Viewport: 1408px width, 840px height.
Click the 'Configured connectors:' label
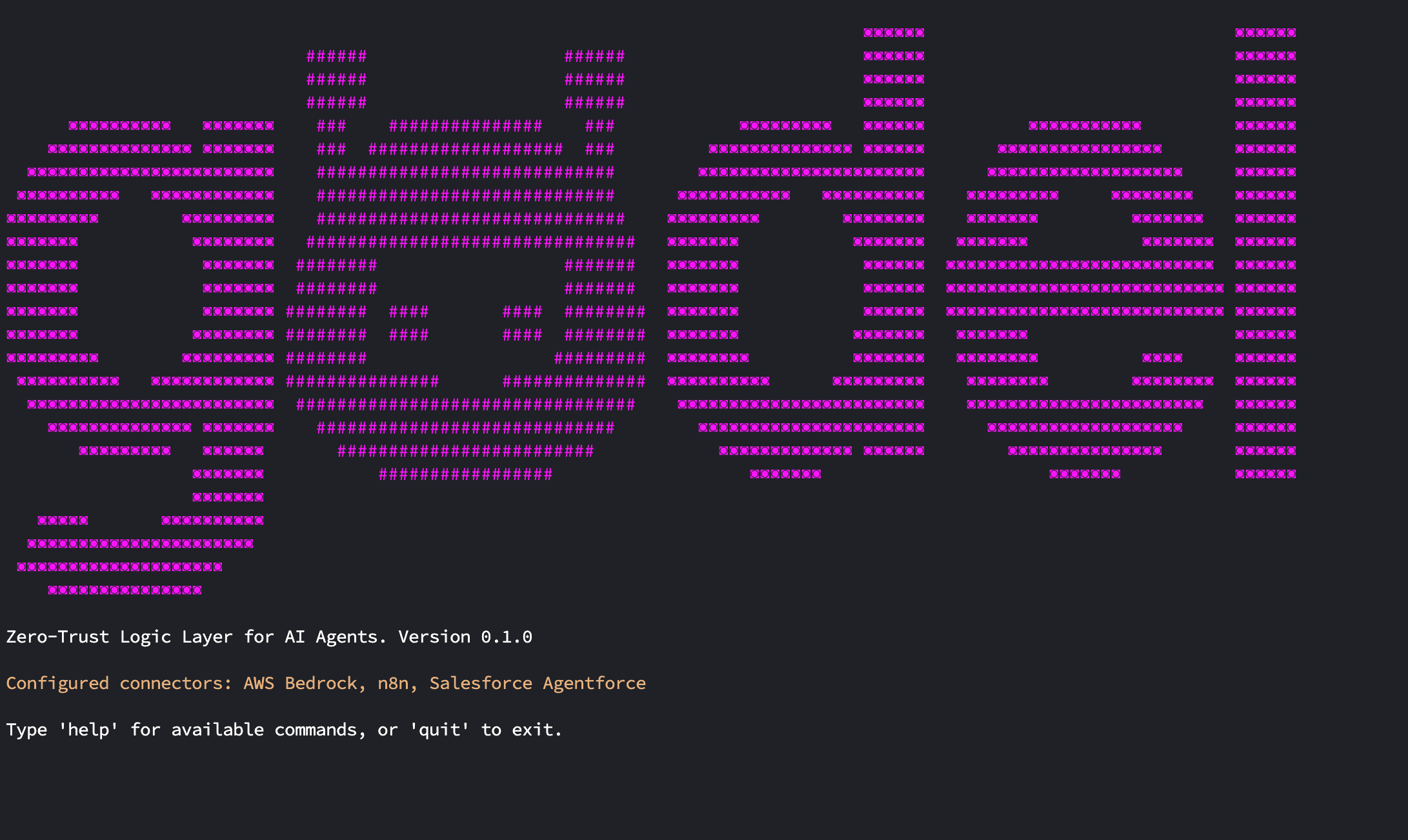[x=119, y=683]
